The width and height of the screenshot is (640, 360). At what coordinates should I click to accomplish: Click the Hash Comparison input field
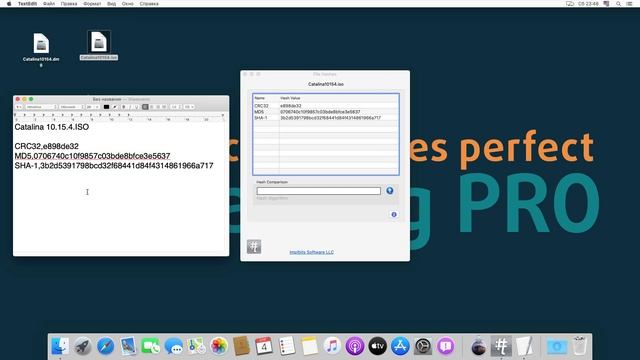[318, 191]
